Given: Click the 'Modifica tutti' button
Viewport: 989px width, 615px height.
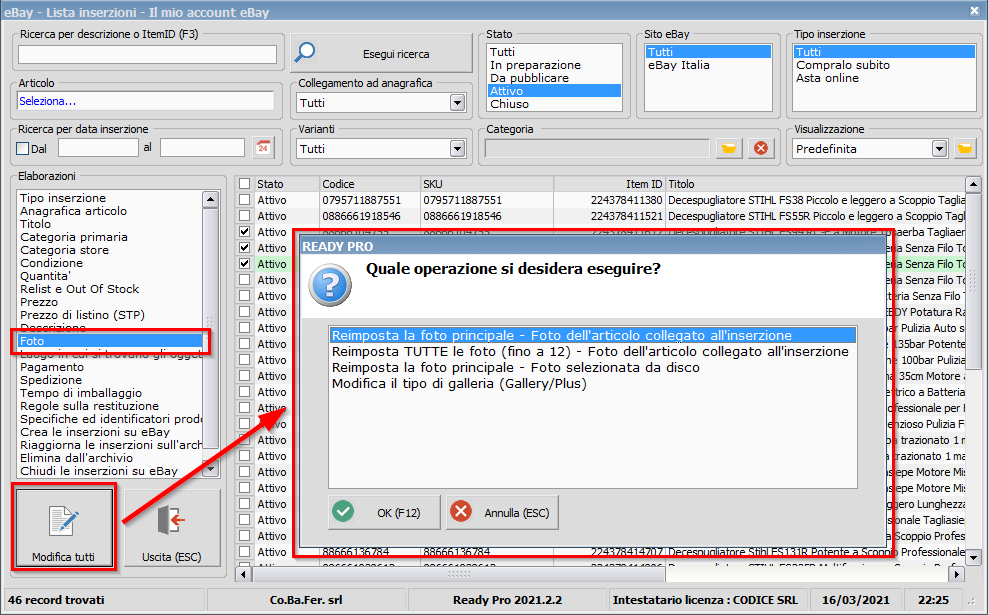Looking at the screenshot, I should [64, 528].
